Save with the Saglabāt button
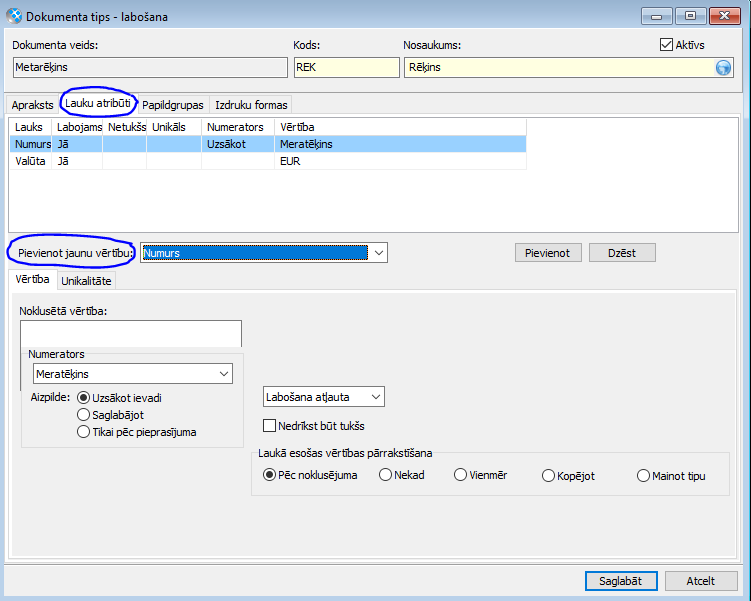Viewport: 751px width, 601px height. (x=621, y=581)
